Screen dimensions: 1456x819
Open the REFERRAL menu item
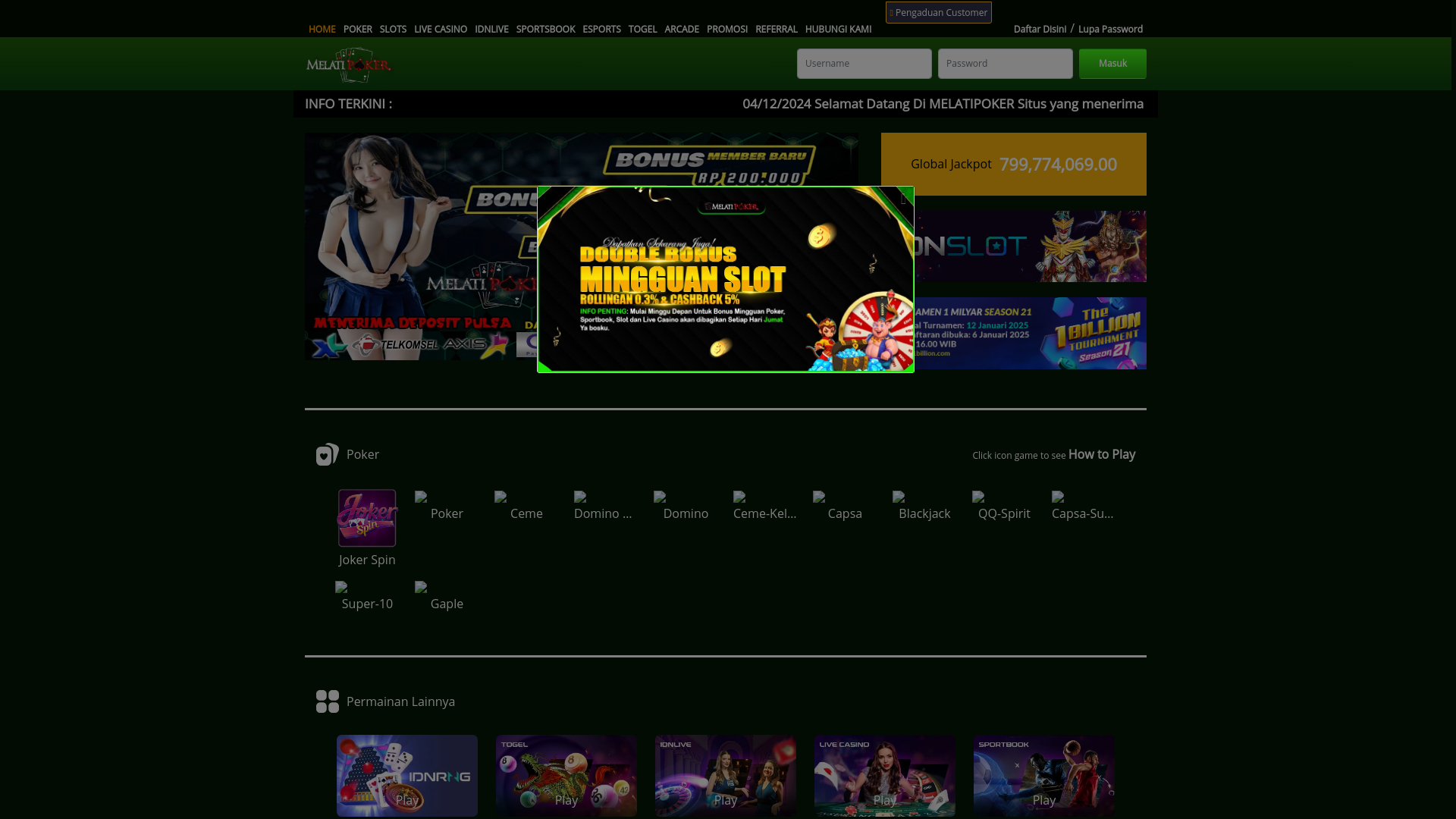click(776, 29)
